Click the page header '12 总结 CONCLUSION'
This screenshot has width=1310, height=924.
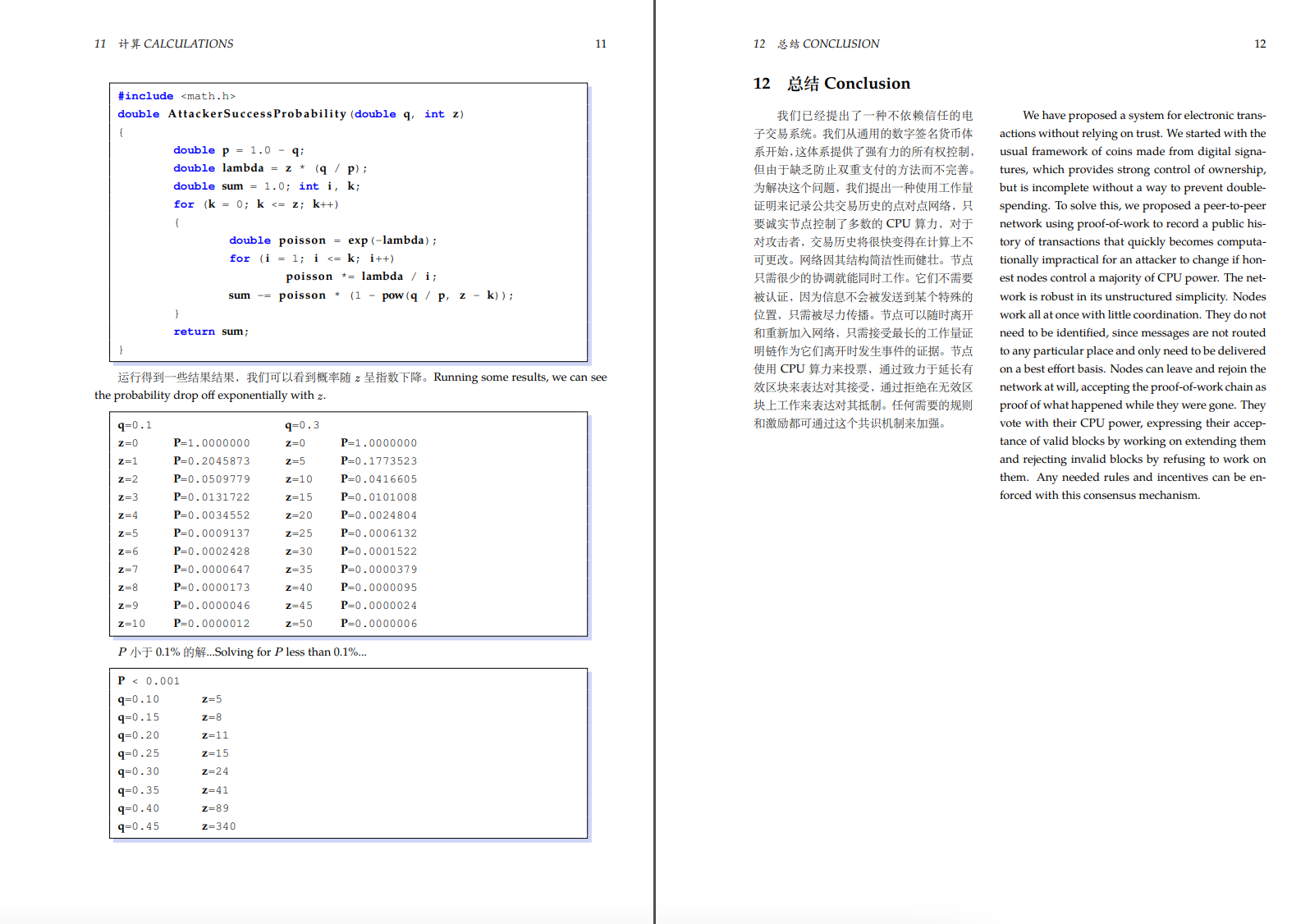tap(816, 43)
